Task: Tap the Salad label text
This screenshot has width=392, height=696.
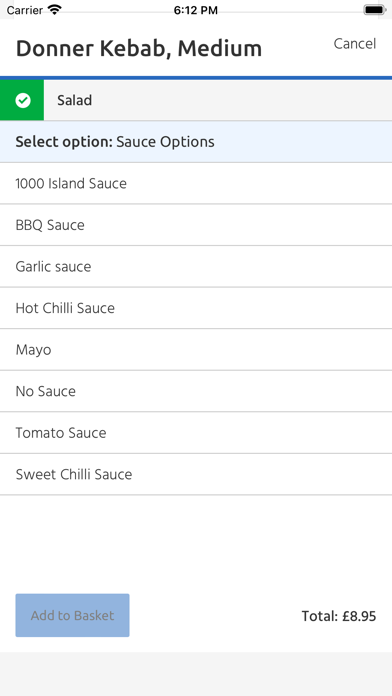Action: click(75, 100)
